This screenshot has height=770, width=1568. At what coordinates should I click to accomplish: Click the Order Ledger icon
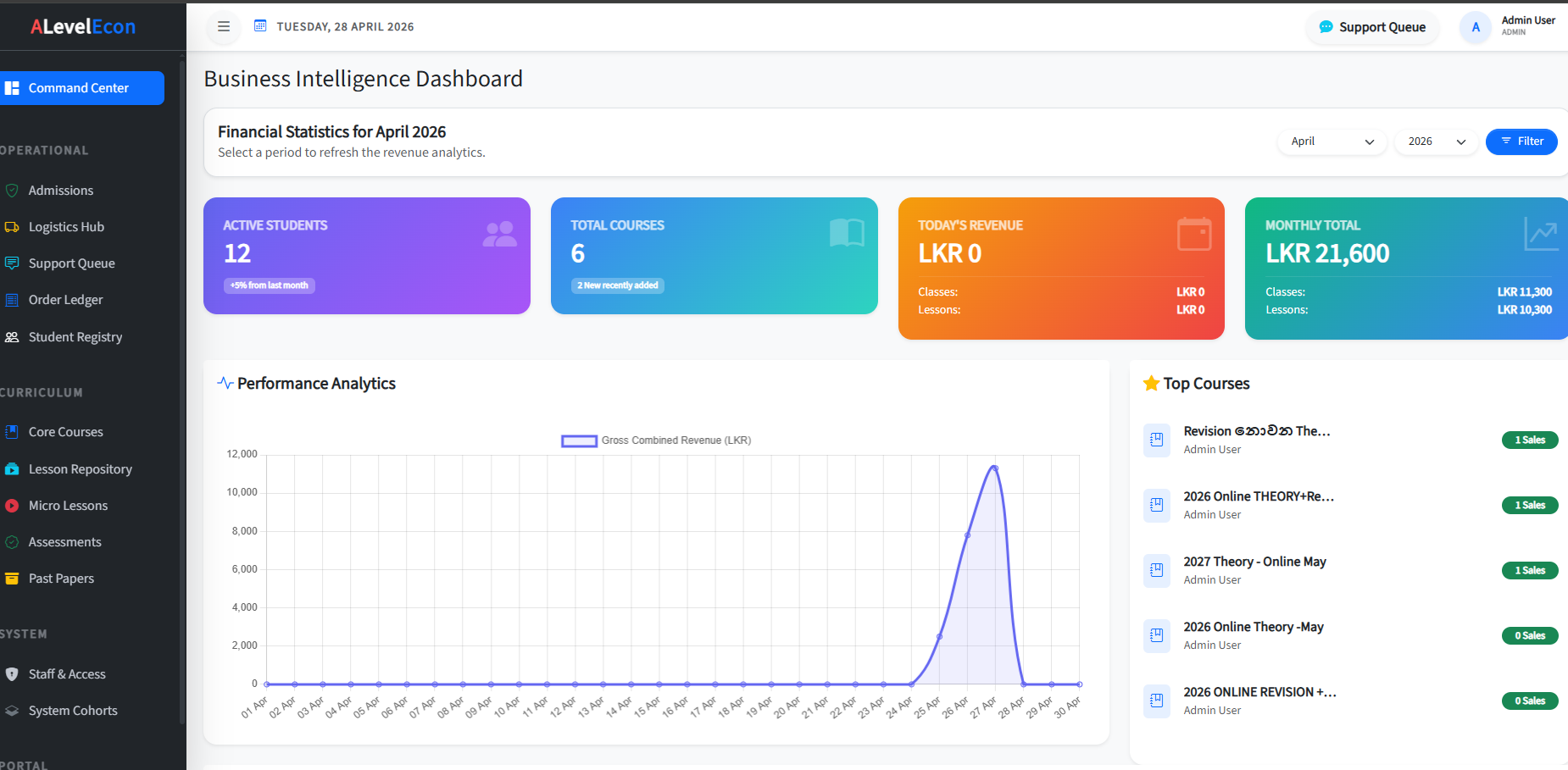pyautogui.click(x=12, y=300)
